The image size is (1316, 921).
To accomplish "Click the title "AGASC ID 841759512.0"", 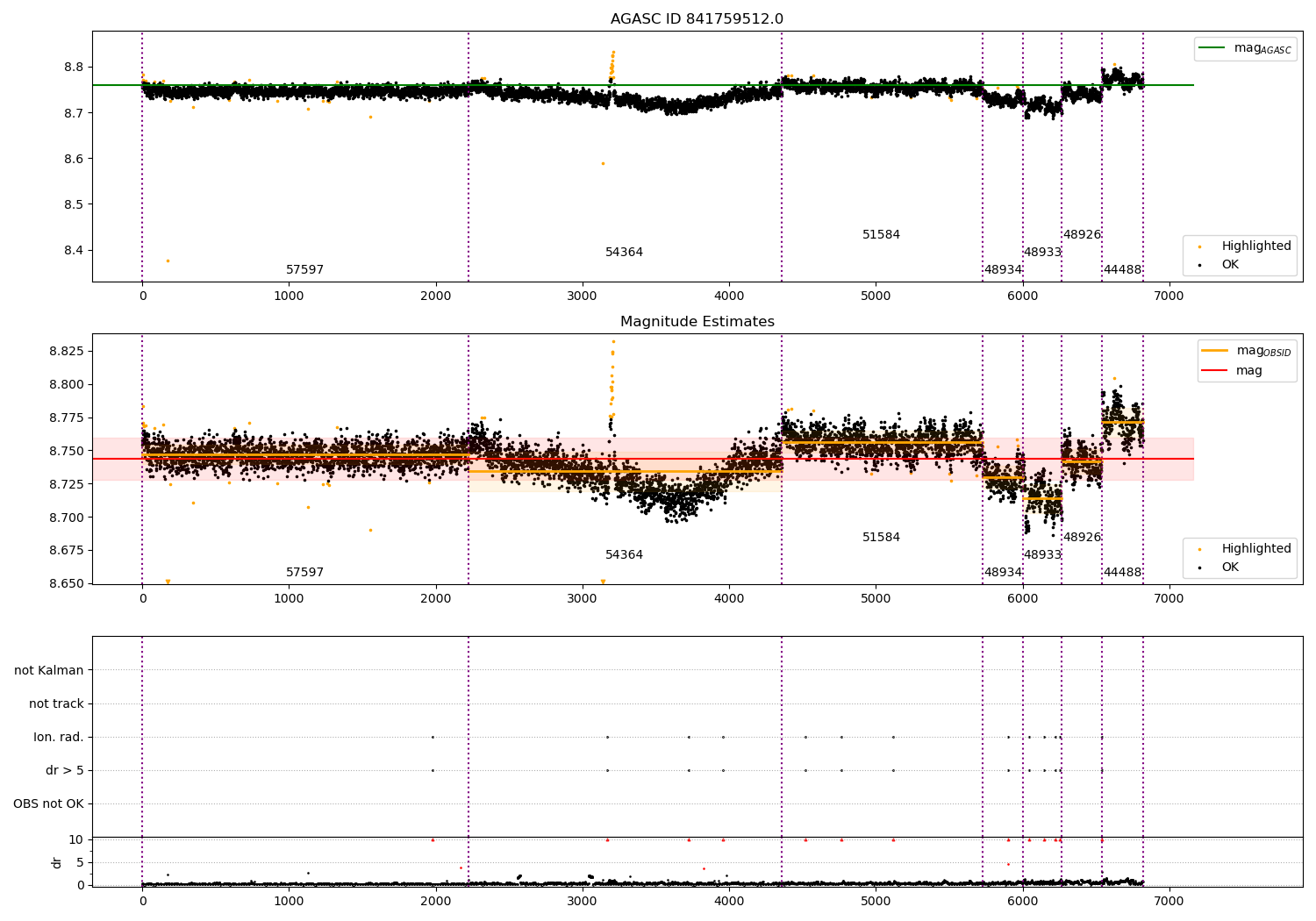I will tap(697, 19).
